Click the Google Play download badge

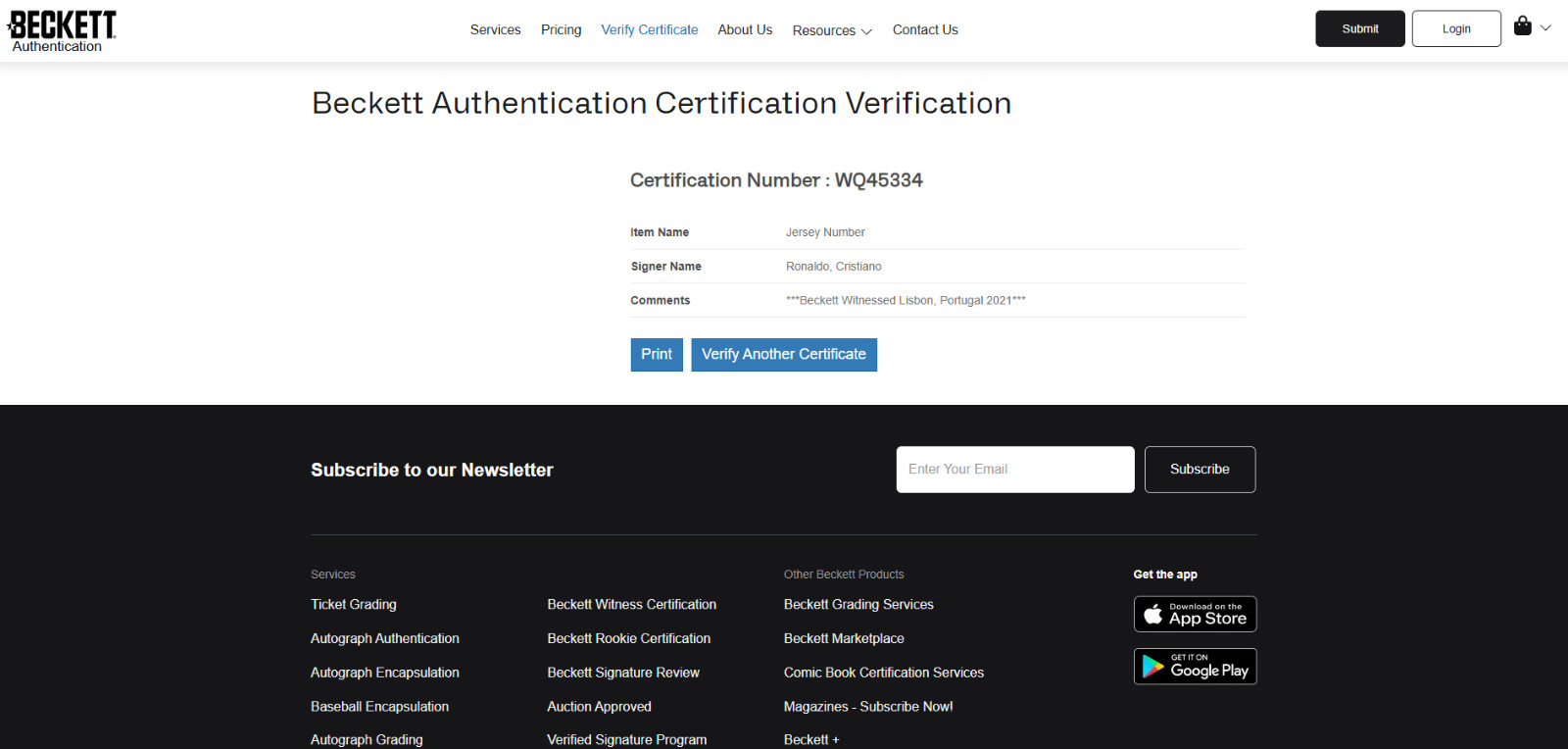[x=1195, y=667]
